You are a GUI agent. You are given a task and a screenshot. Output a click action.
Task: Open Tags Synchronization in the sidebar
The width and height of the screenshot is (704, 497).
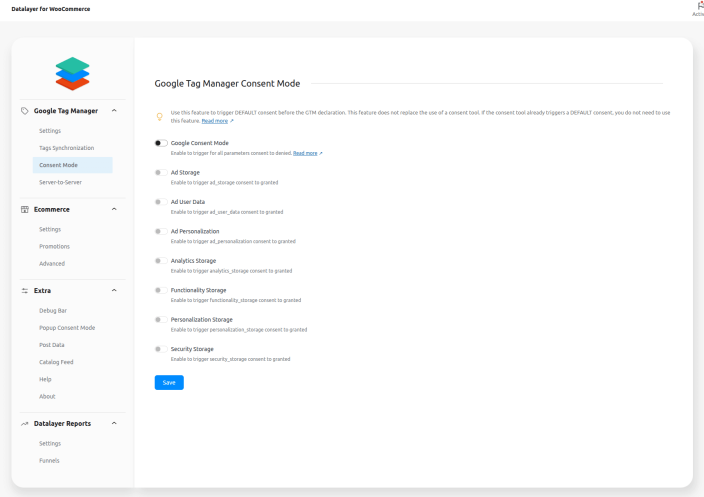66,148
